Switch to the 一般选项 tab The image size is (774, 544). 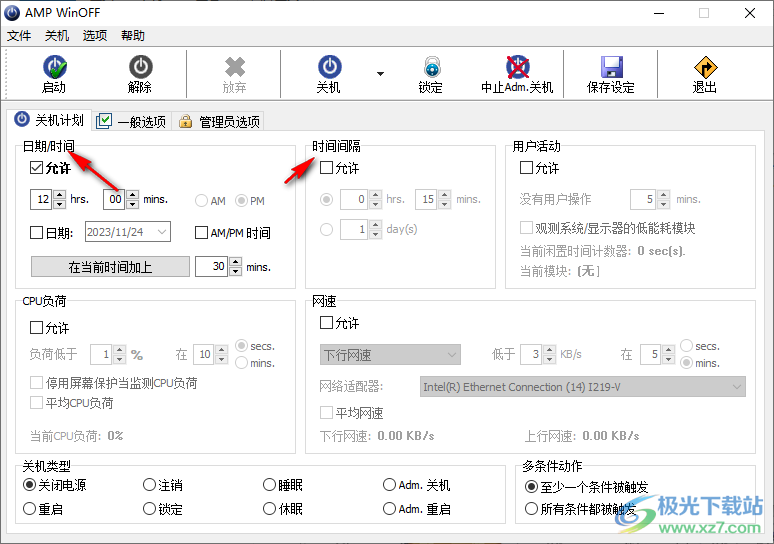[x=131, y=121]
